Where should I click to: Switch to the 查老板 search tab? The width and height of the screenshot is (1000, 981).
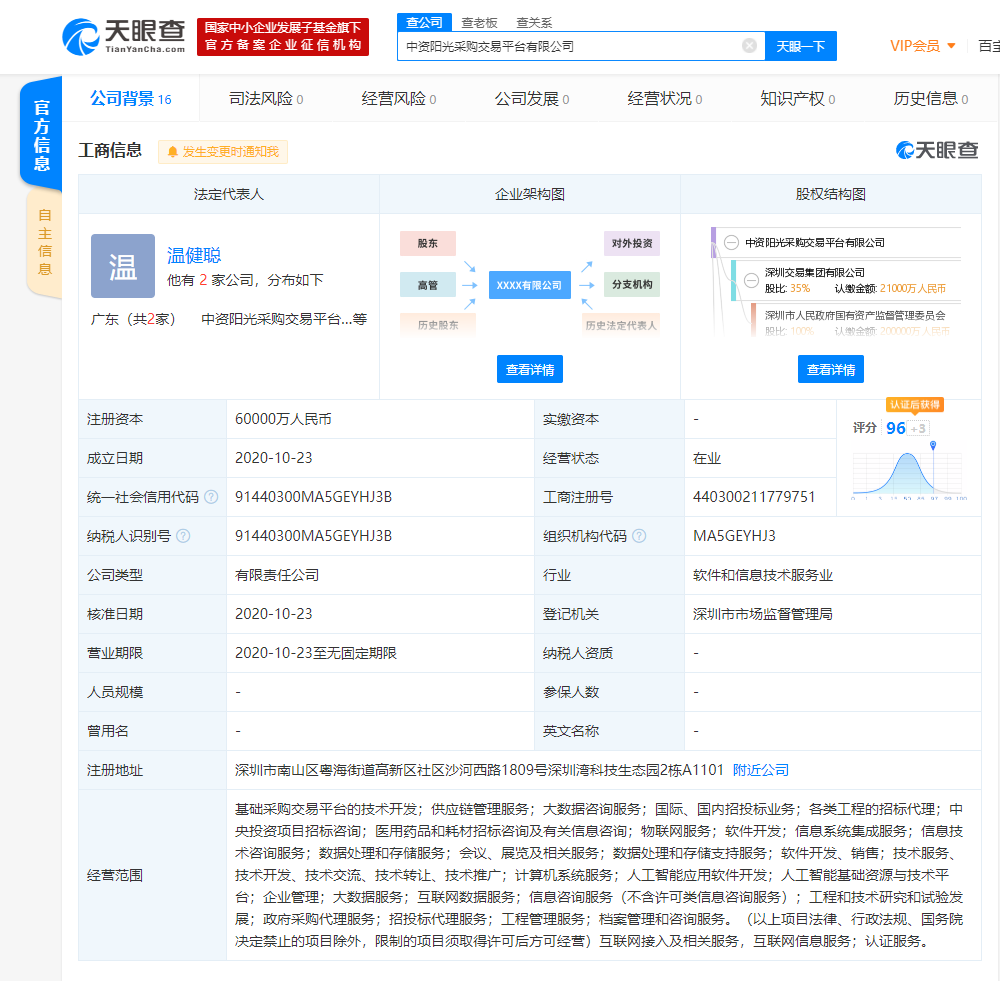click(x=479, y=23)
